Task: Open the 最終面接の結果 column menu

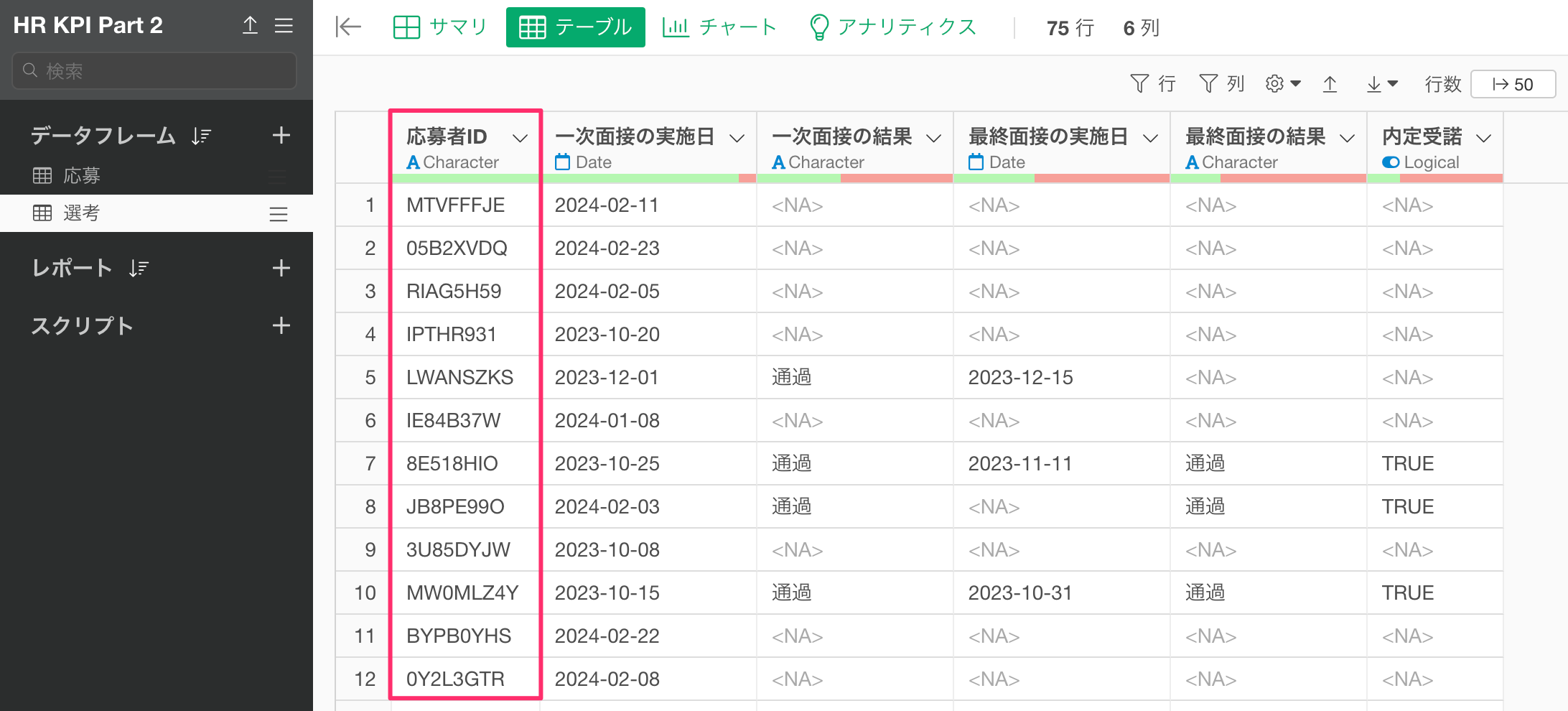Action: coord(1348,138)
